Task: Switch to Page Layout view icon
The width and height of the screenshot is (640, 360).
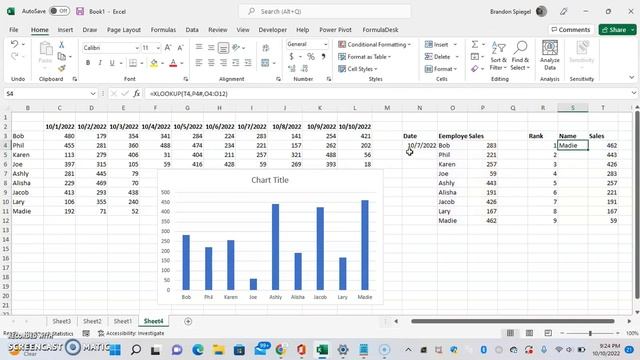Action: coord(529,333)
